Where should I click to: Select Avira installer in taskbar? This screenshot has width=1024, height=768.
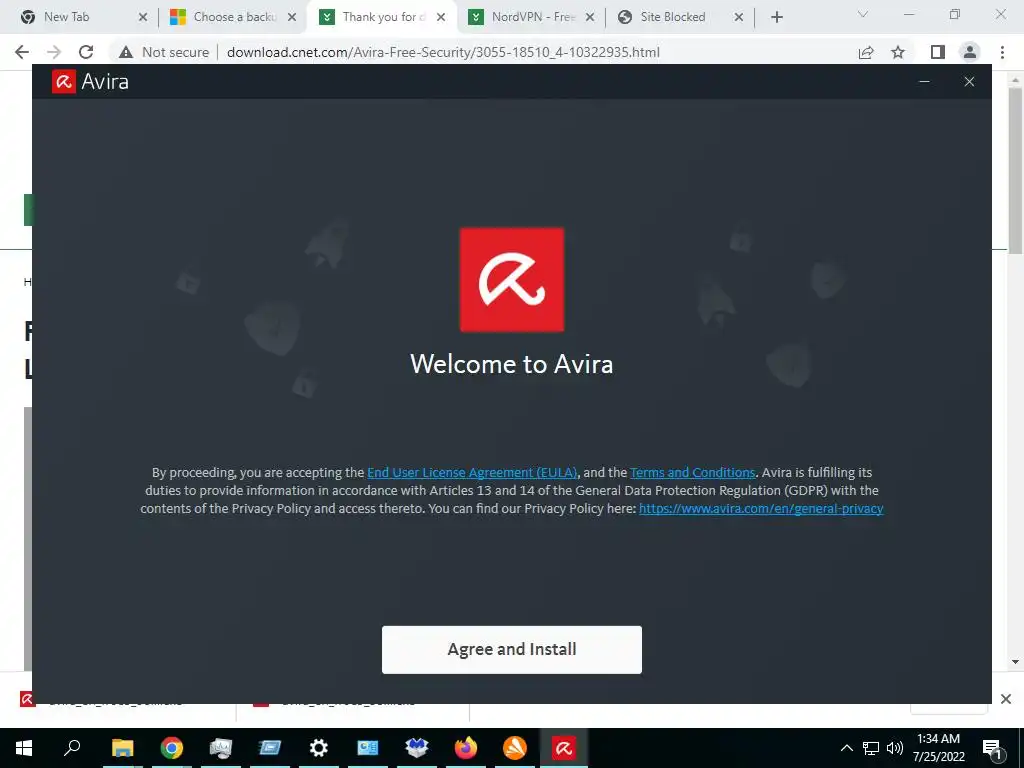(564, 748)
